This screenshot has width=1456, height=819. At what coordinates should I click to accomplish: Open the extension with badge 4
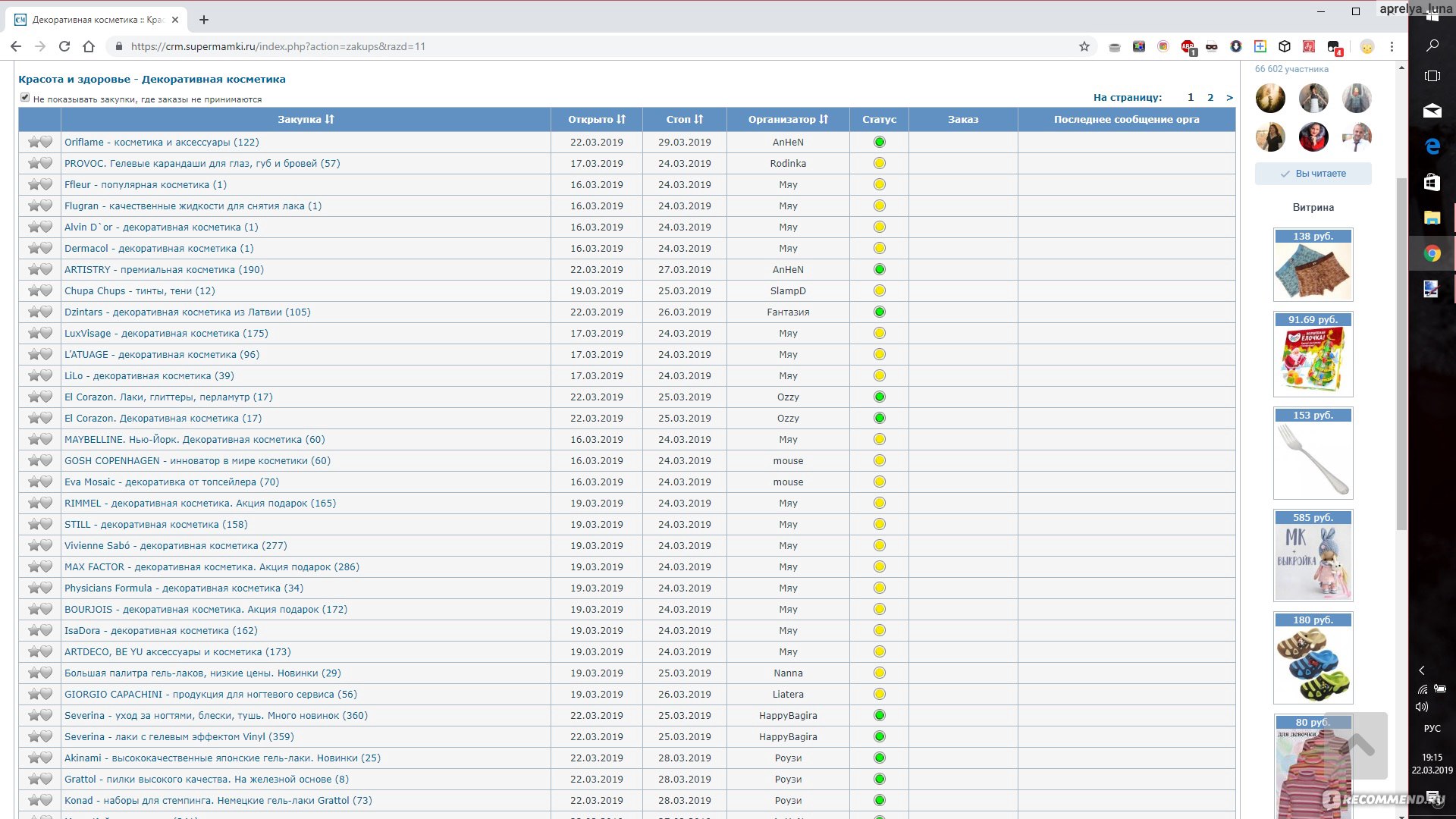(1334, 48)
